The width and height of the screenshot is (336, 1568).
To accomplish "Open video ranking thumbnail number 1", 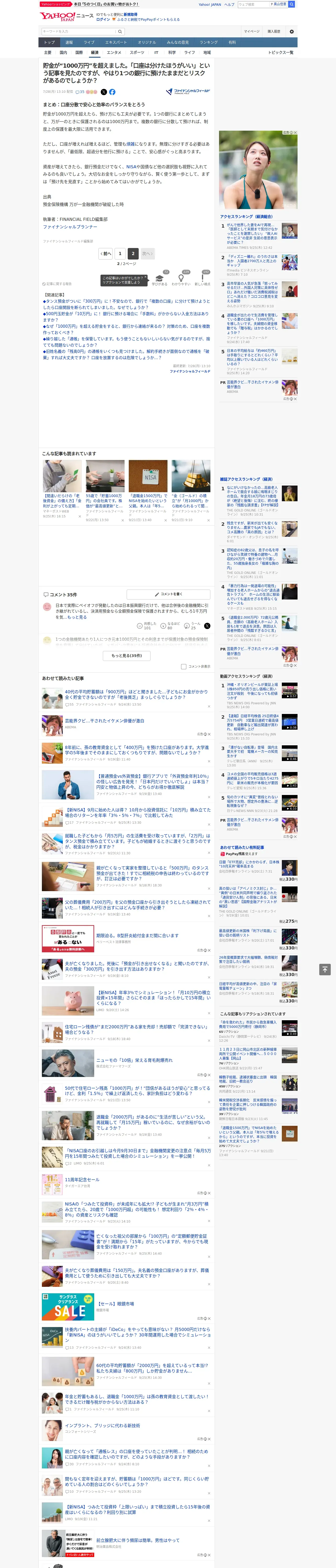I will click(290, 690).
